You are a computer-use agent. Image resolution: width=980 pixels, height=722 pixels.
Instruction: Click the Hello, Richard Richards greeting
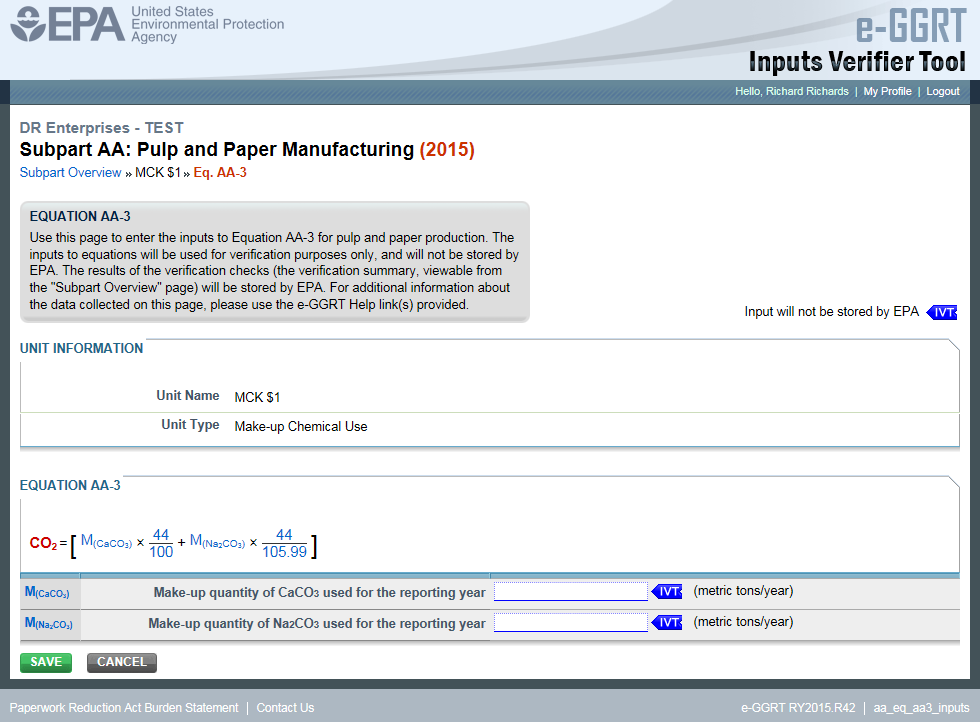coord(792,91)
